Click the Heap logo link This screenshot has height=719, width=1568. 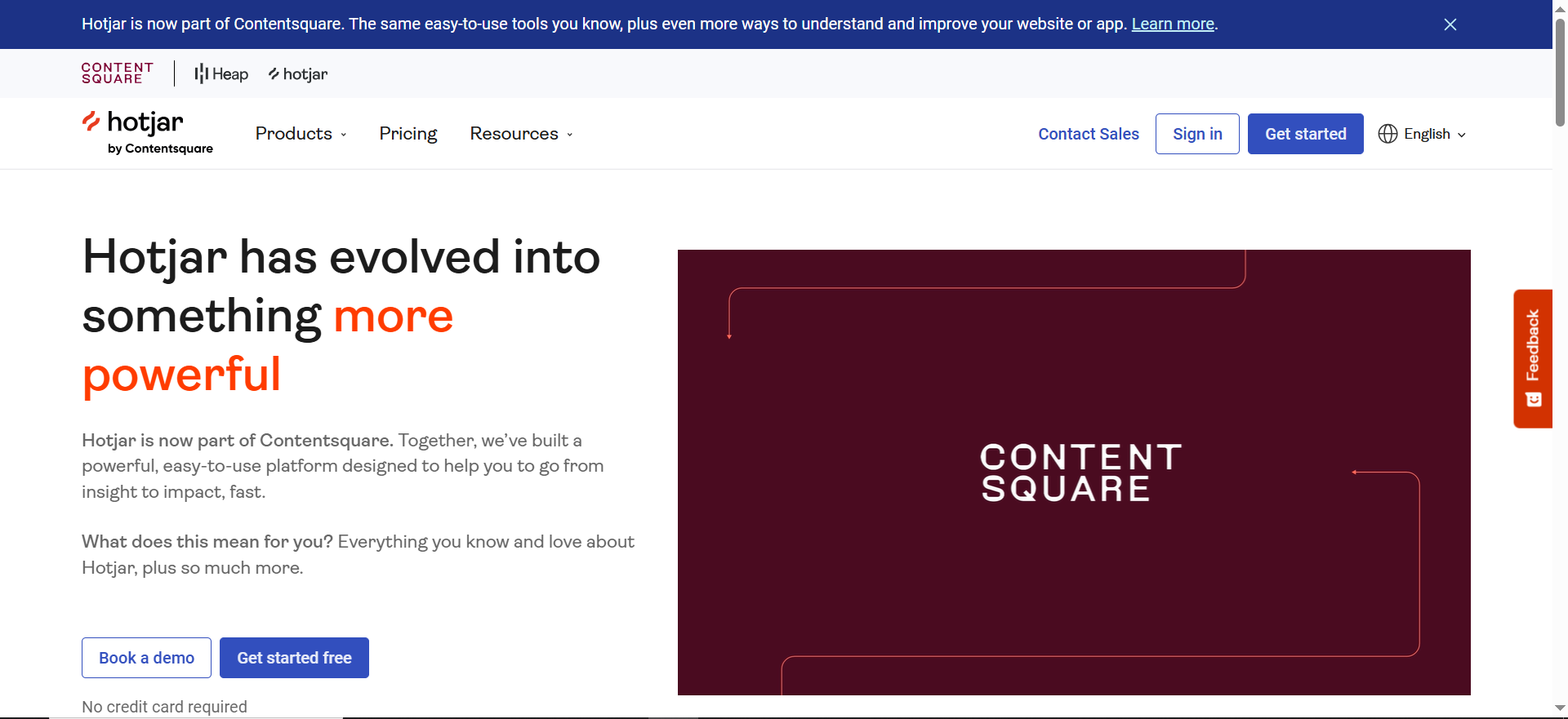[221, 74]
